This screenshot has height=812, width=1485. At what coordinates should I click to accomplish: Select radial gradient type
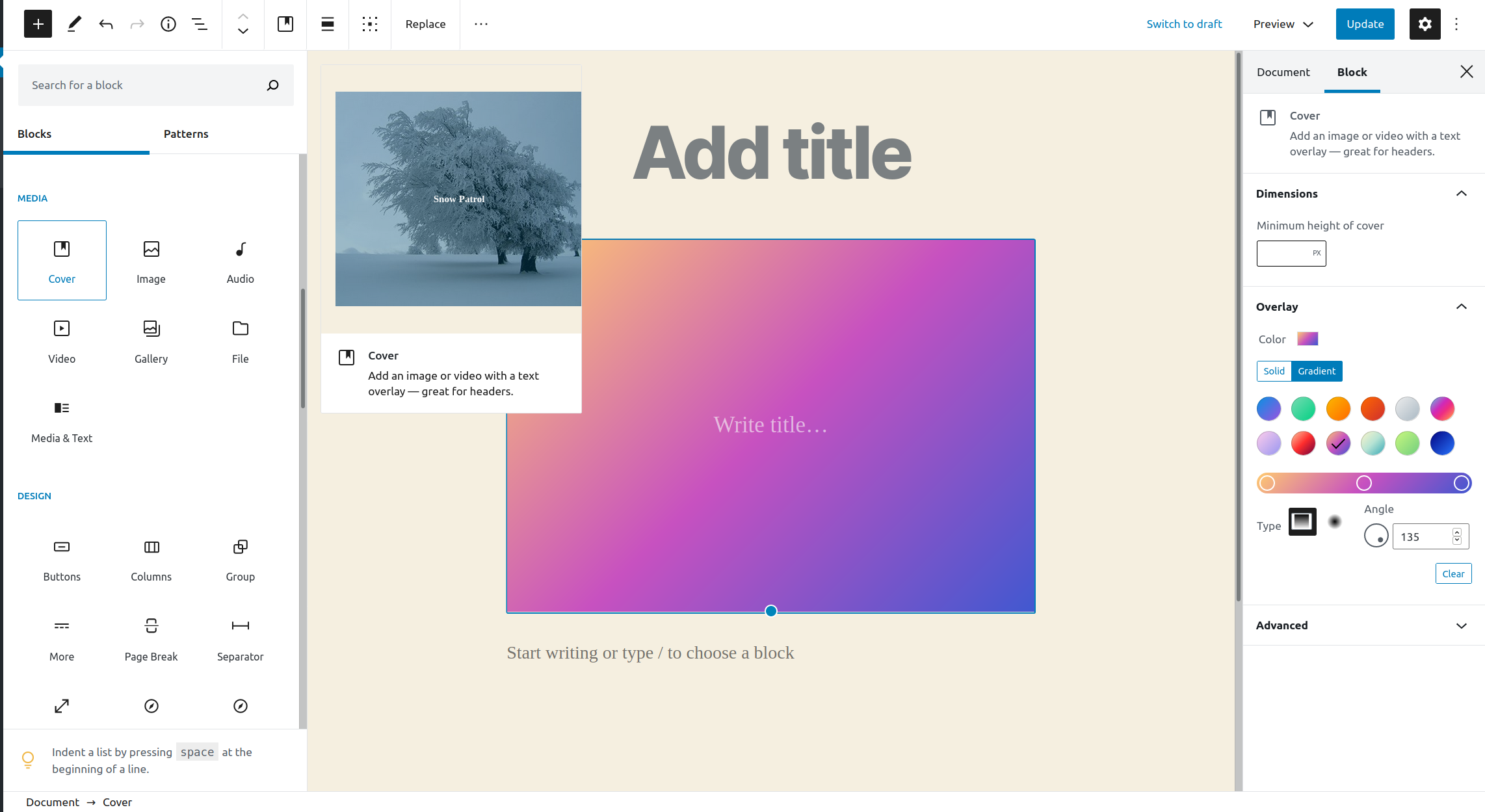[1335, 521]
